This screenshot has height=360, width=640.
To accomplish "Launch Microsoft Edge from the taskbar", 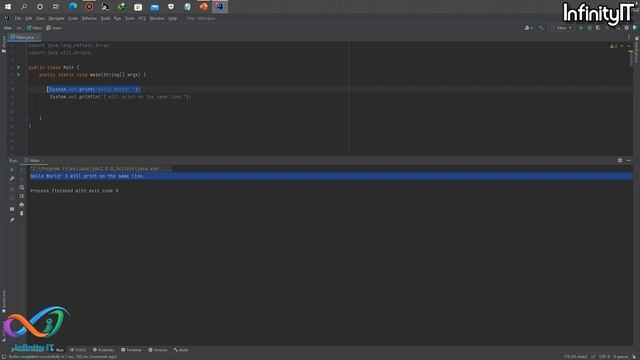I will [x=73, y=7].
